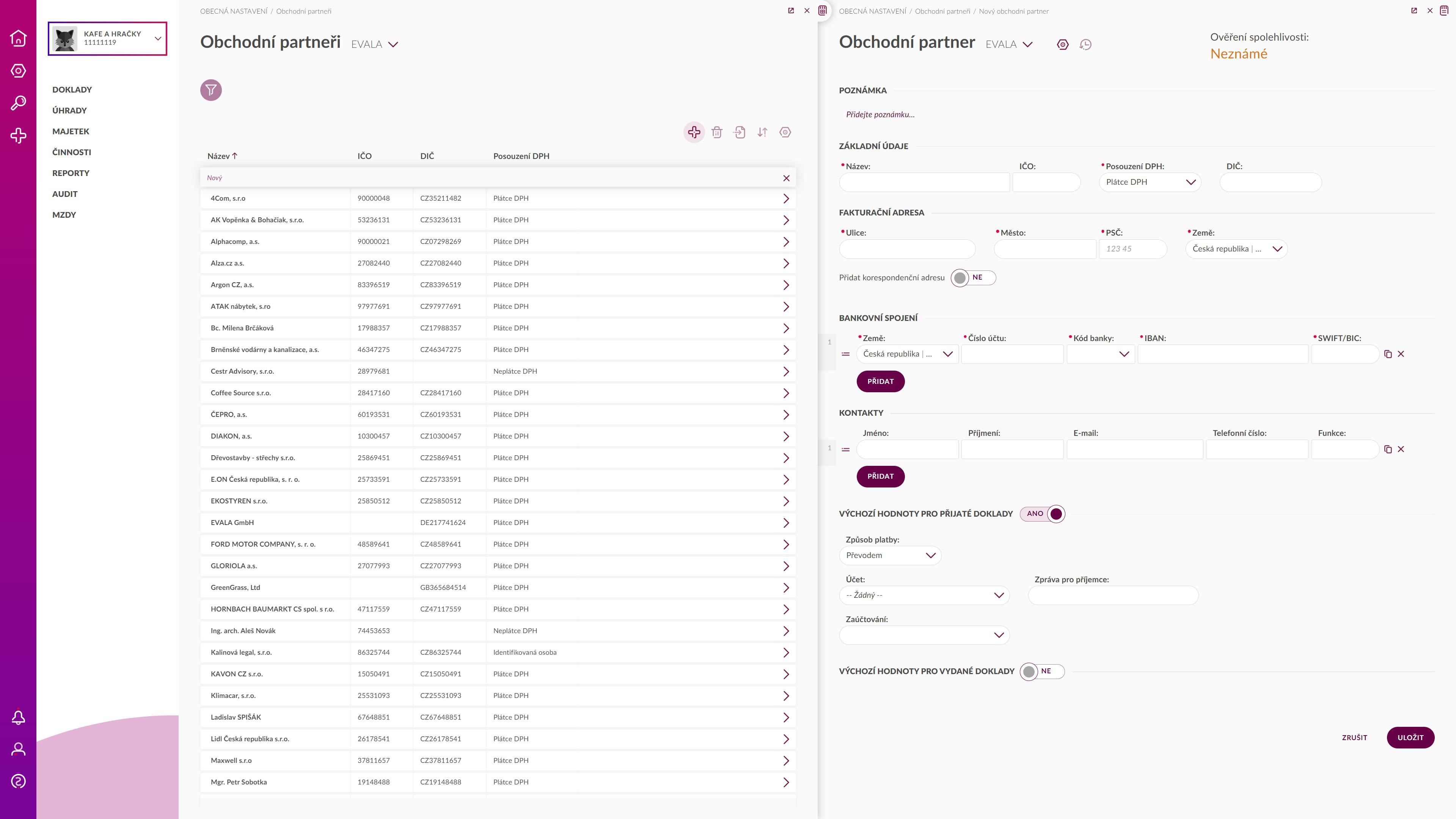This screenshot has width=1456, height=819.
Task: Open the Kód banky dropdown
Action: 1101,354
